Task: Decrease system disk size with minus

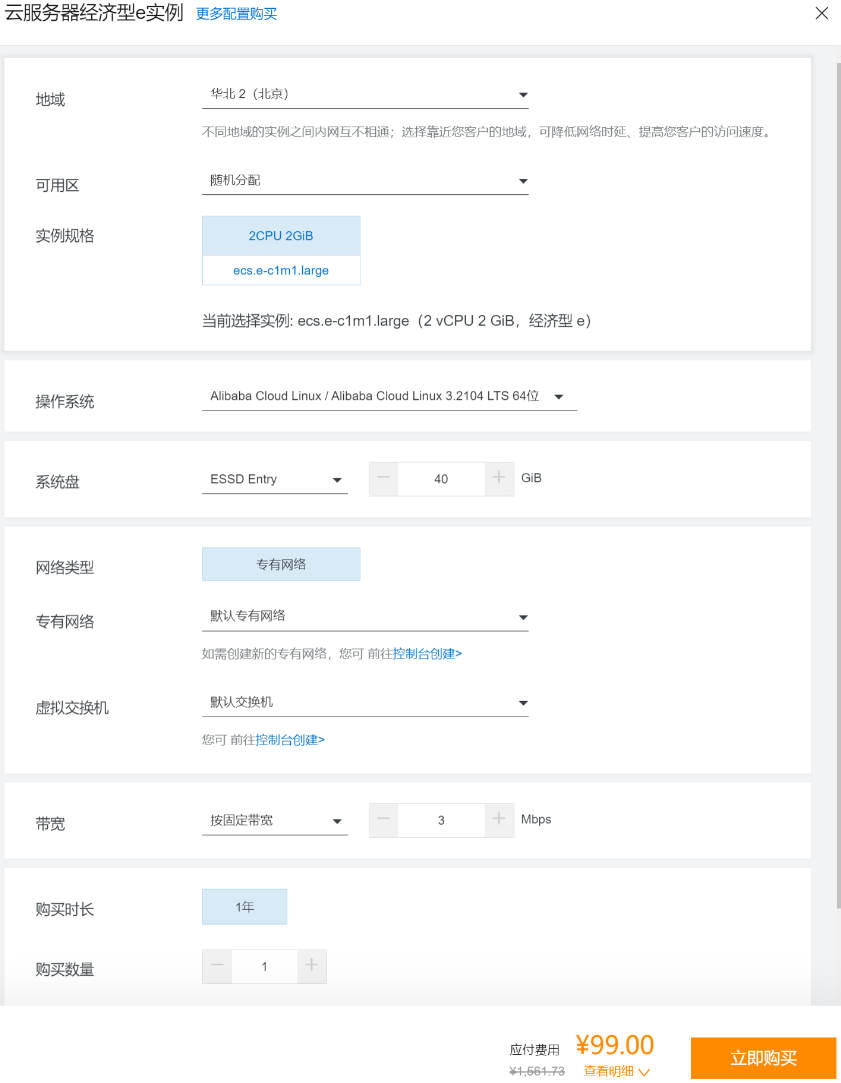Action: pyautogui.click(x=384, y=479)
